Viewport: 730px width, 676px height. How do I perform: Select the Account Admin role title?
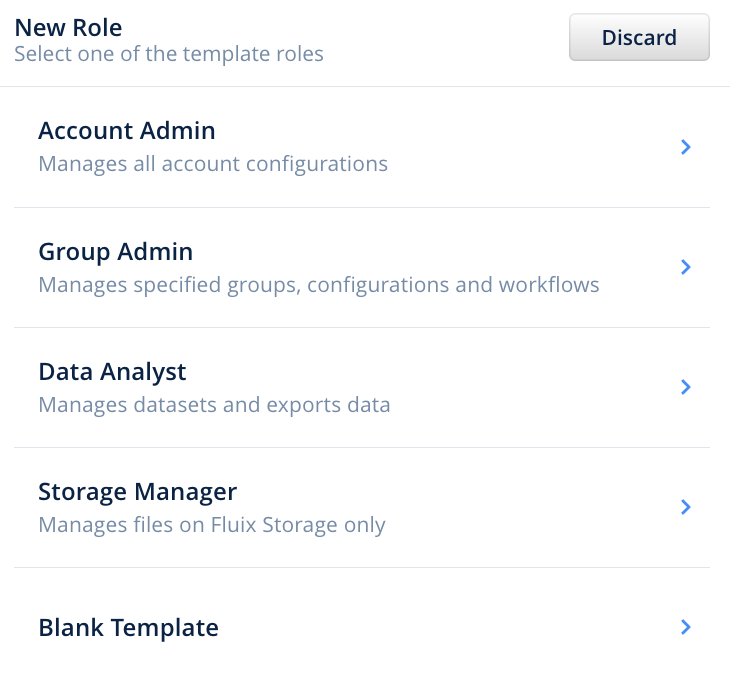127,130
